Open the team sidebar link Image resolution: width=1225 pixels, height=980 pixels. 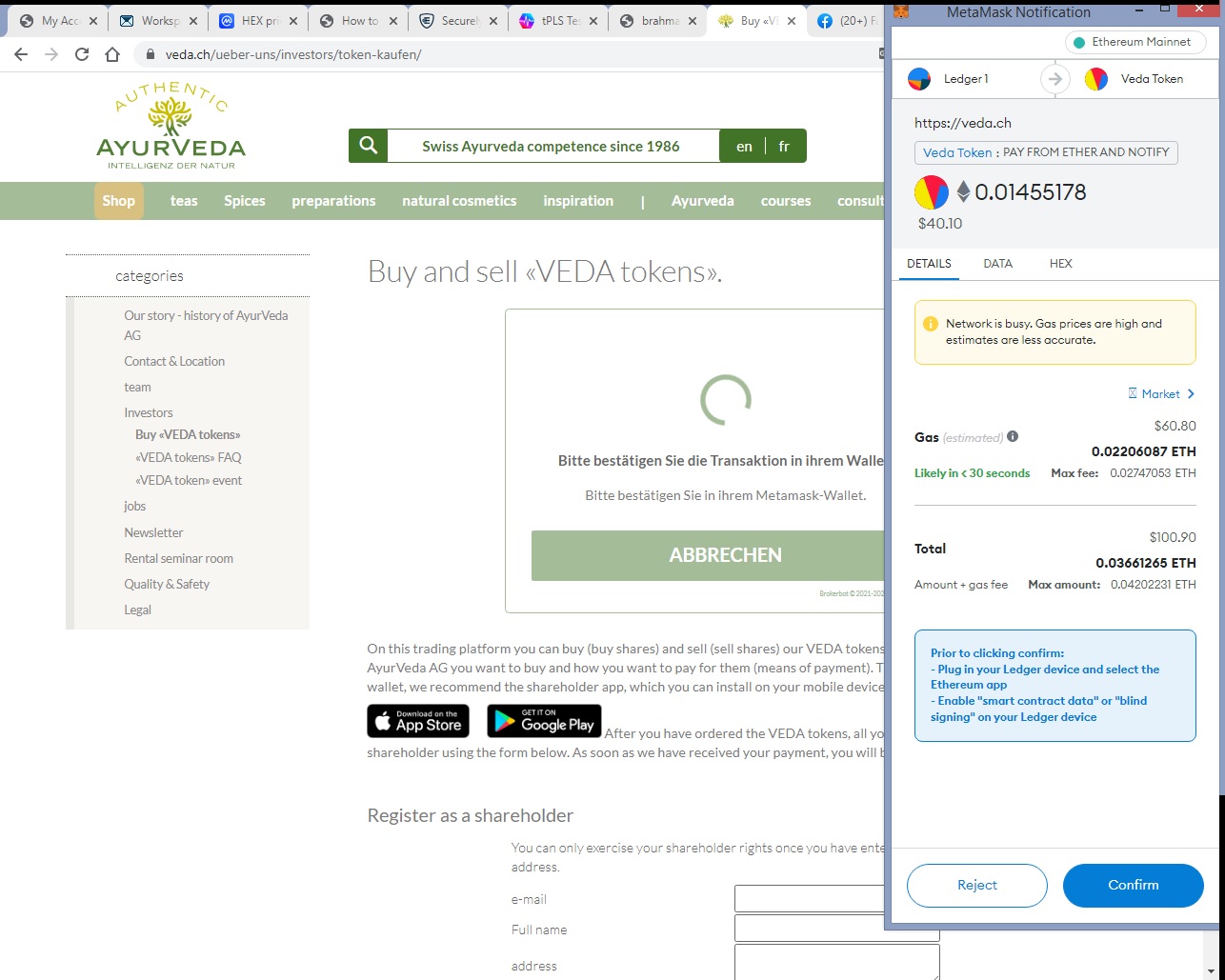point(137,387)
